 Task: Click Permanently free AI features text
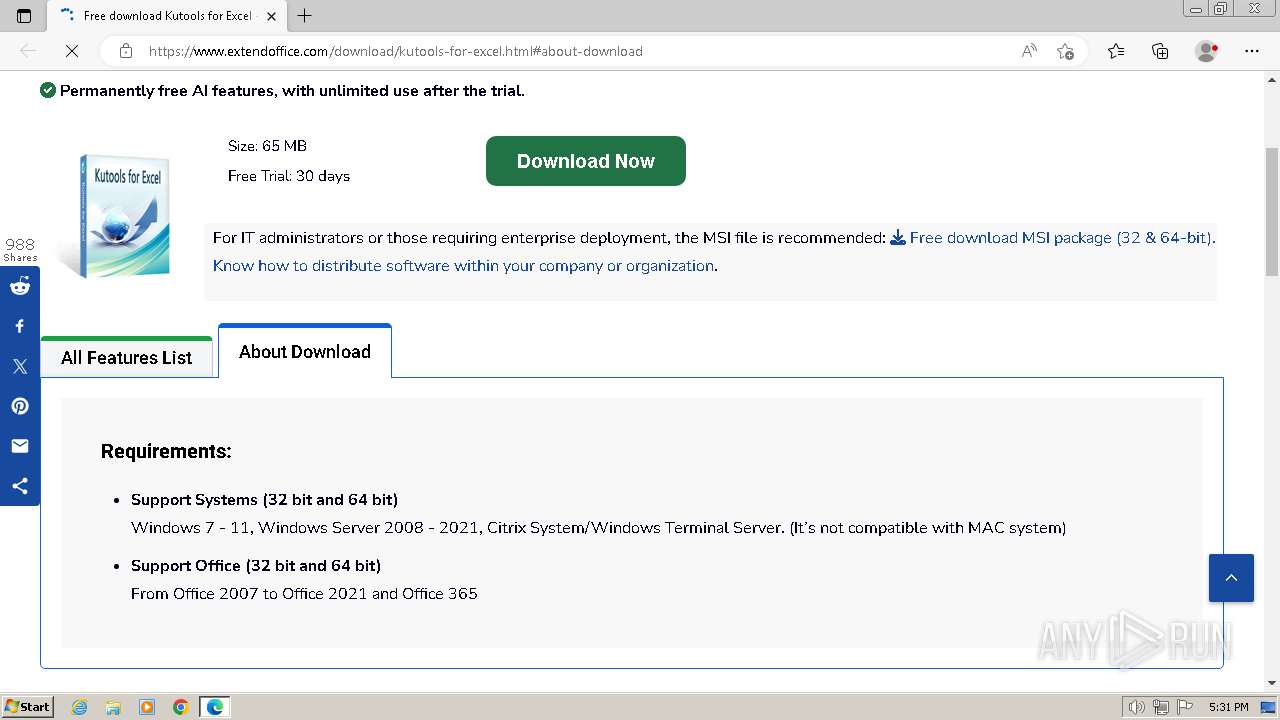pos(292,91)
